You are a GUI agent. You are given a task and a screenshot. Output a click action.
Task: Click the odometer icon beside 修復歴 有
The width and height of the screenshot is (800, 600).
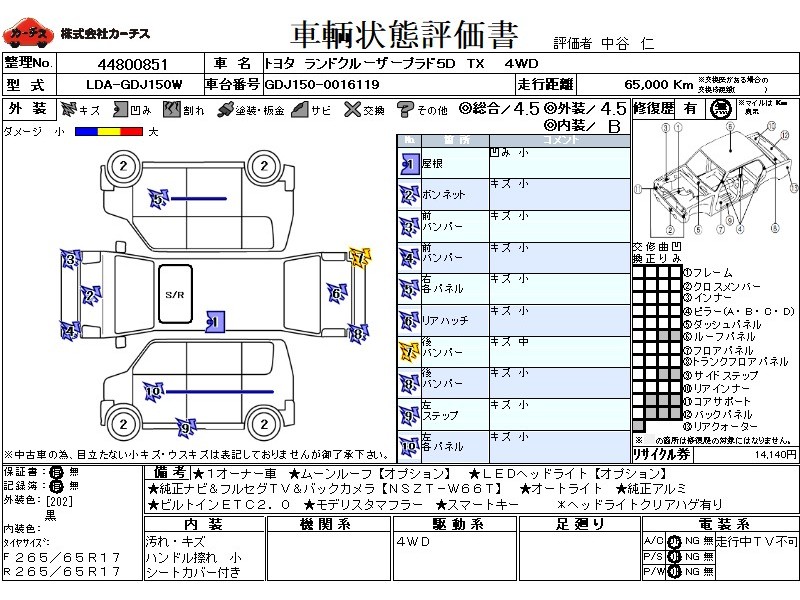[720, 109]
